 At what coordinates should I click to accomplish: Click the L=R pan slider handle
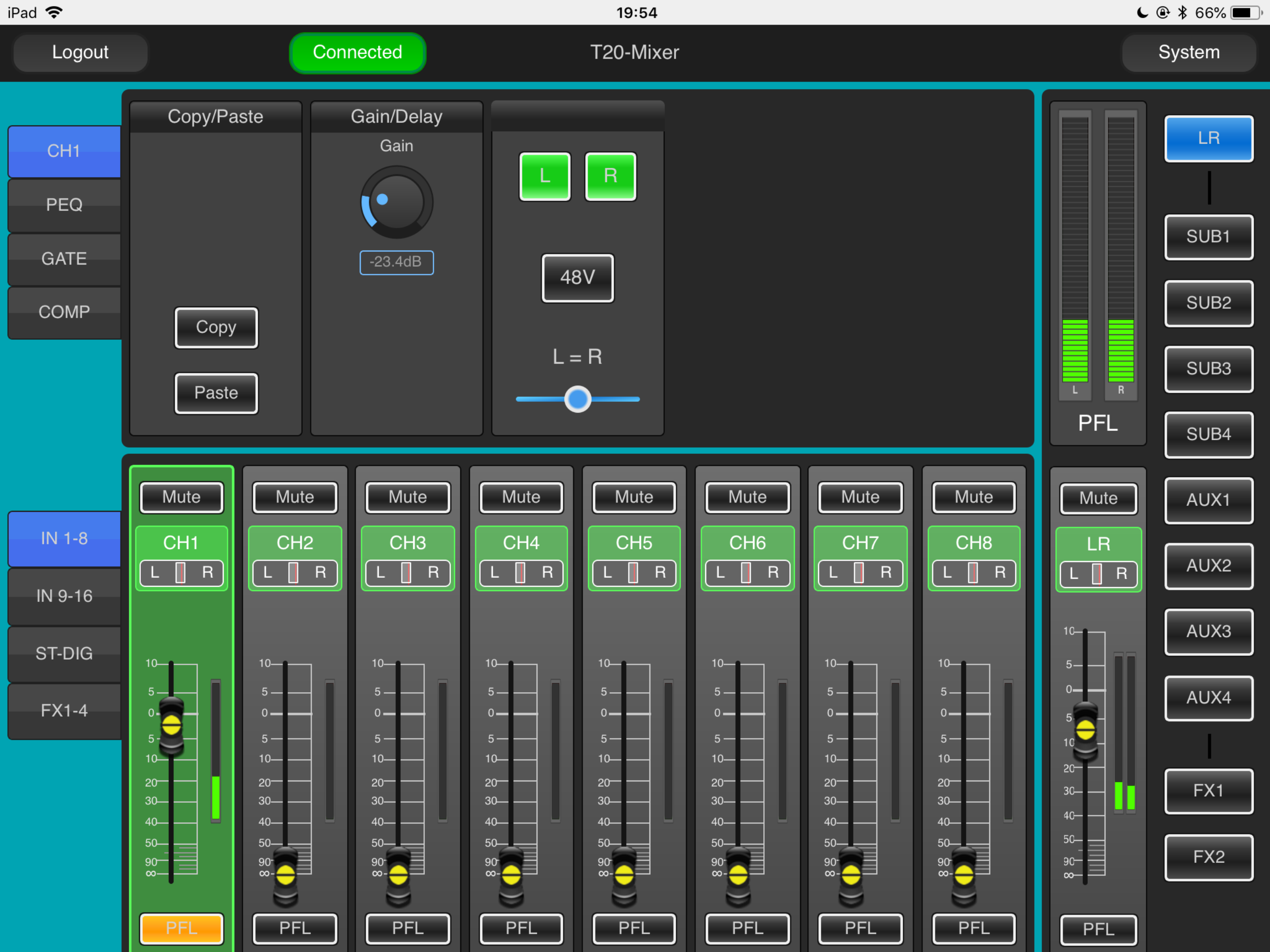click(x=577, y=399)
